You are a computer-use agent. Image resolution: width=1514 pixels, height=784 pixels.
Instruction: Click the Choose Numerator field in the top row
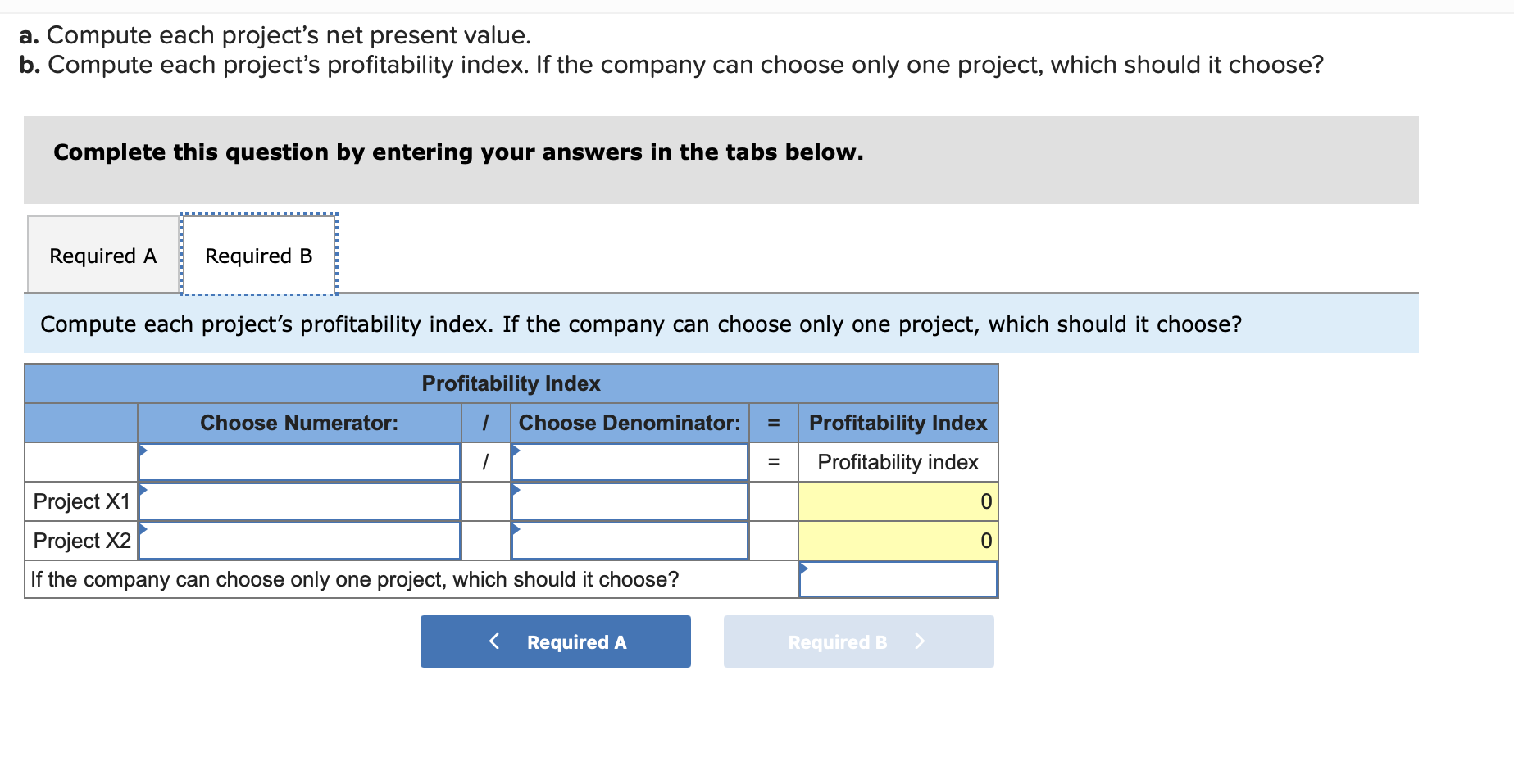299,461
